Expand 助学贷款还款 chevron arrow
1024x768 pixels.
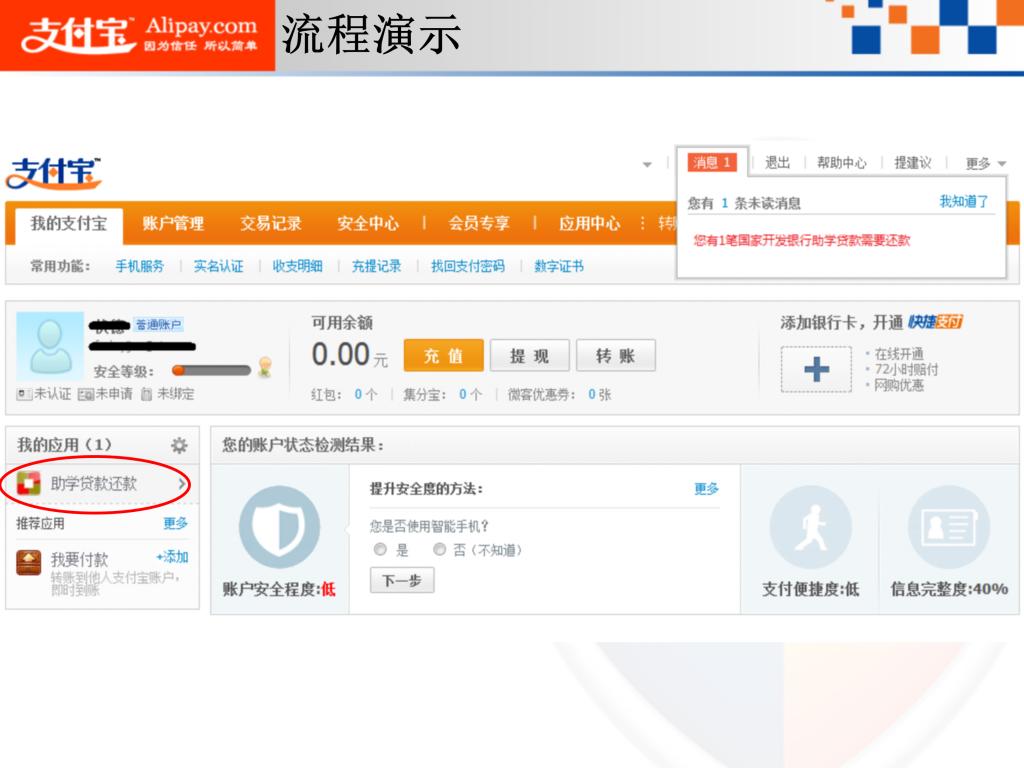point(181,484)
